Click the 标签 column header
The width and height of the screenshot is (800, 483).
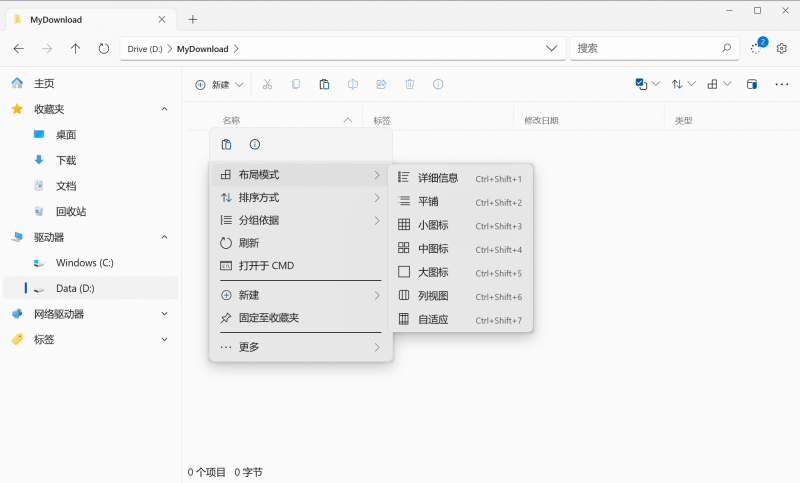tap(382, 120)
